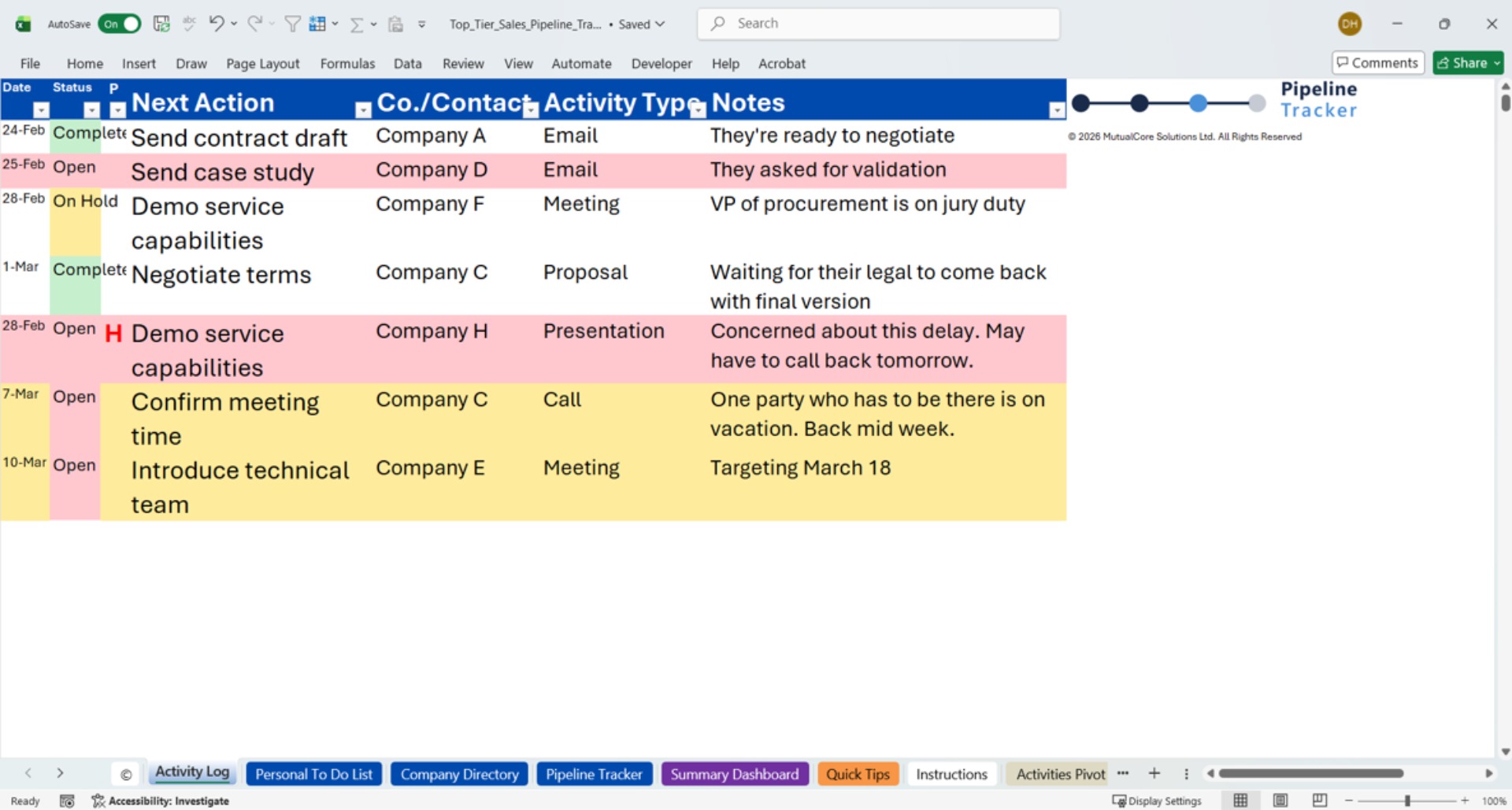The height and width of the screenshot is (810, 1512).
Task: Click the Sort & Filter icon
Action: [x=291, y=24]
